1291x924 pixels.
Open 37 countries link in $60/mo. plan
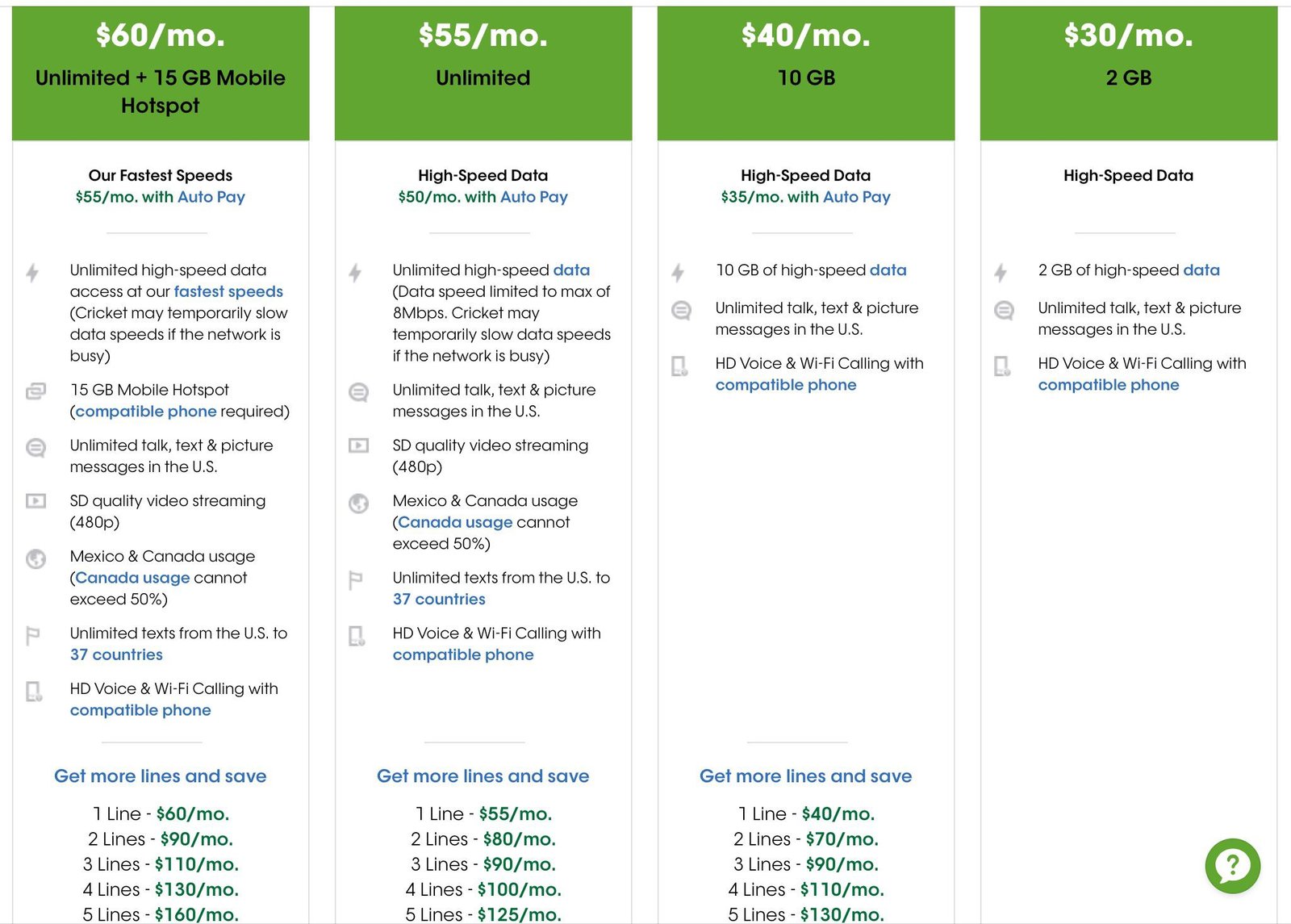[x=116, y=654]
